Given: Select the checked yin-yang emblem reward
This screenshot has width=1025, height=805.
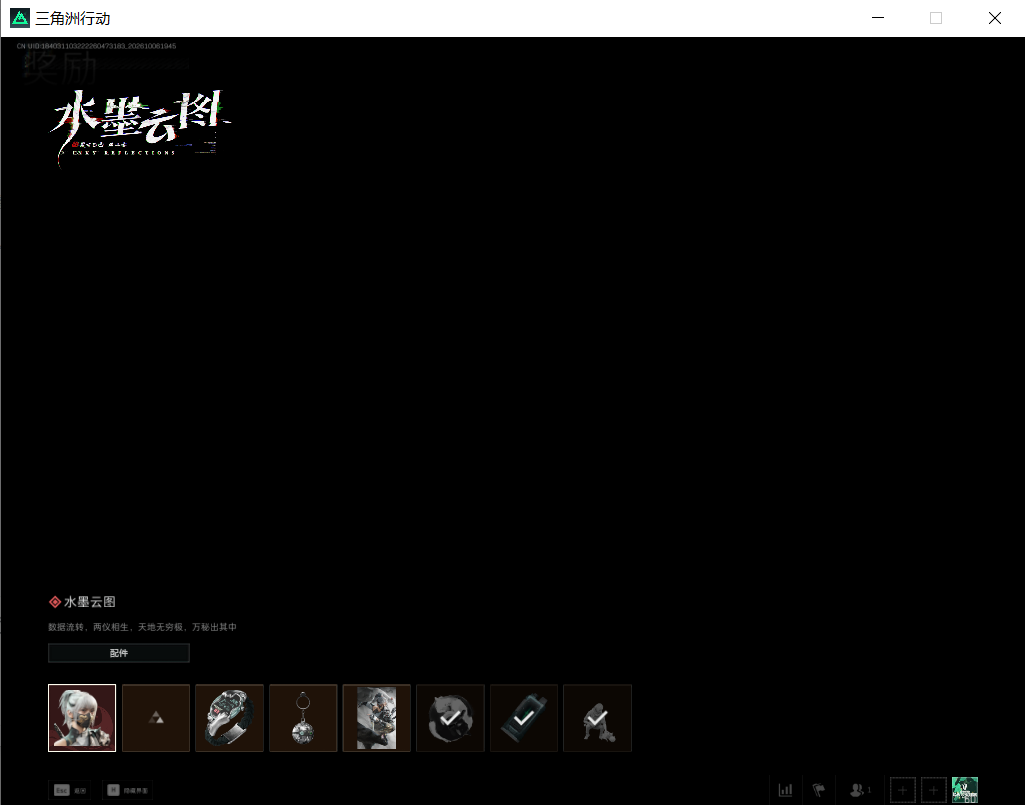Looking at the screenshot, I should point(450,718).
